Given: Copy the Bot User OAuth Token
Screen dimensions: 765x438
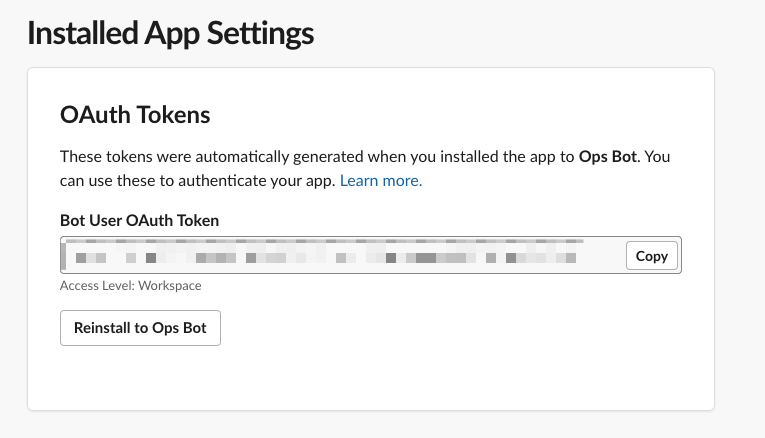Looking at the screenshot, I should (651, 256).
